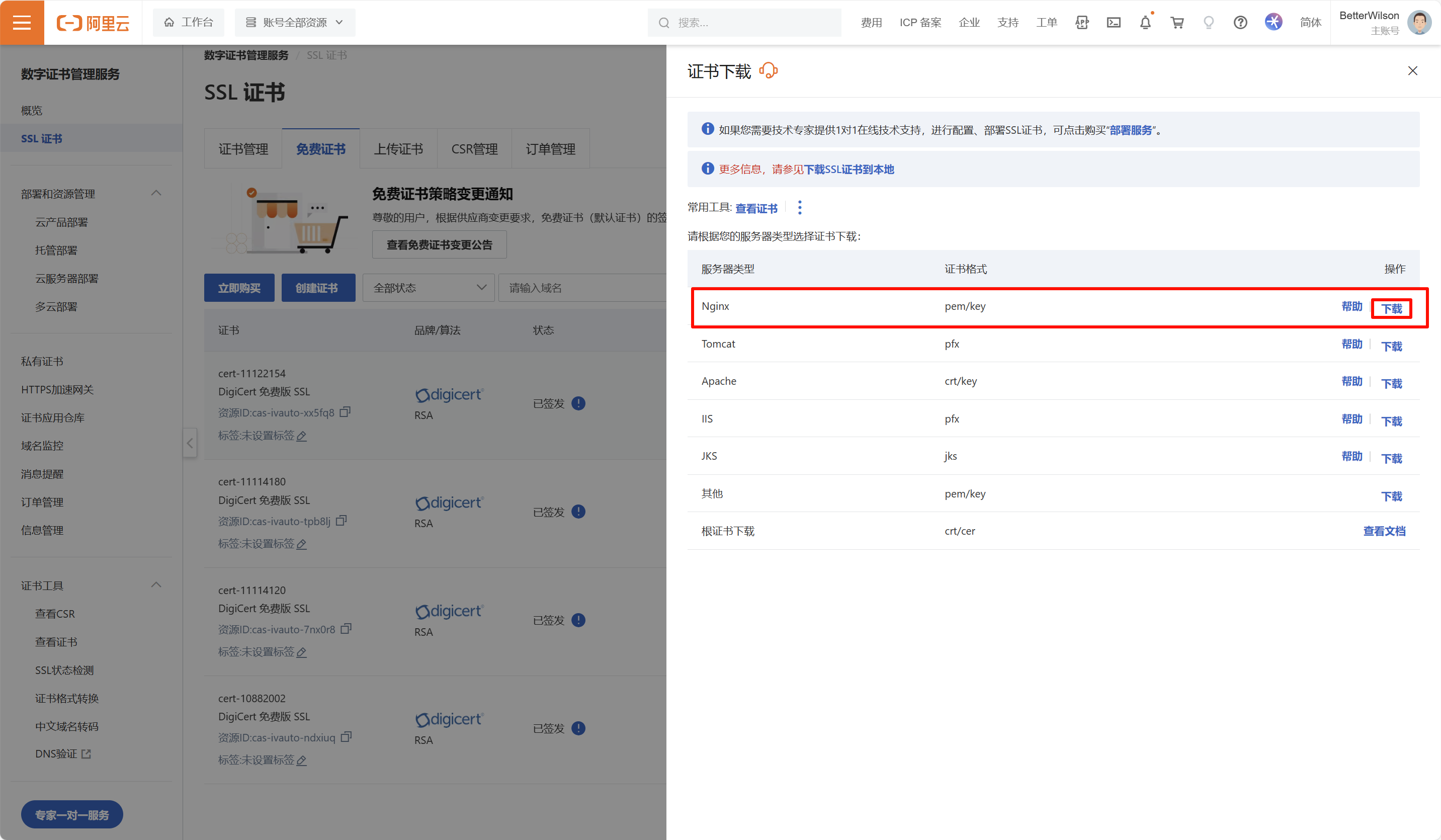Collapse the 证书工具 section

[x=156, y=585]
